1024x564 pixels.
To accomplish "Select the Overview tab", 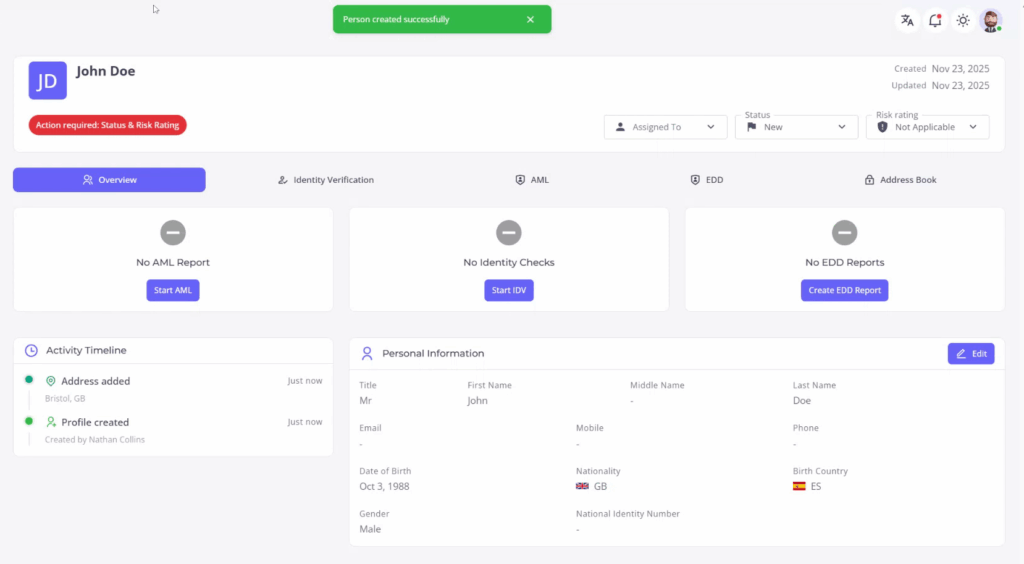I will click(x=109, y=180).
